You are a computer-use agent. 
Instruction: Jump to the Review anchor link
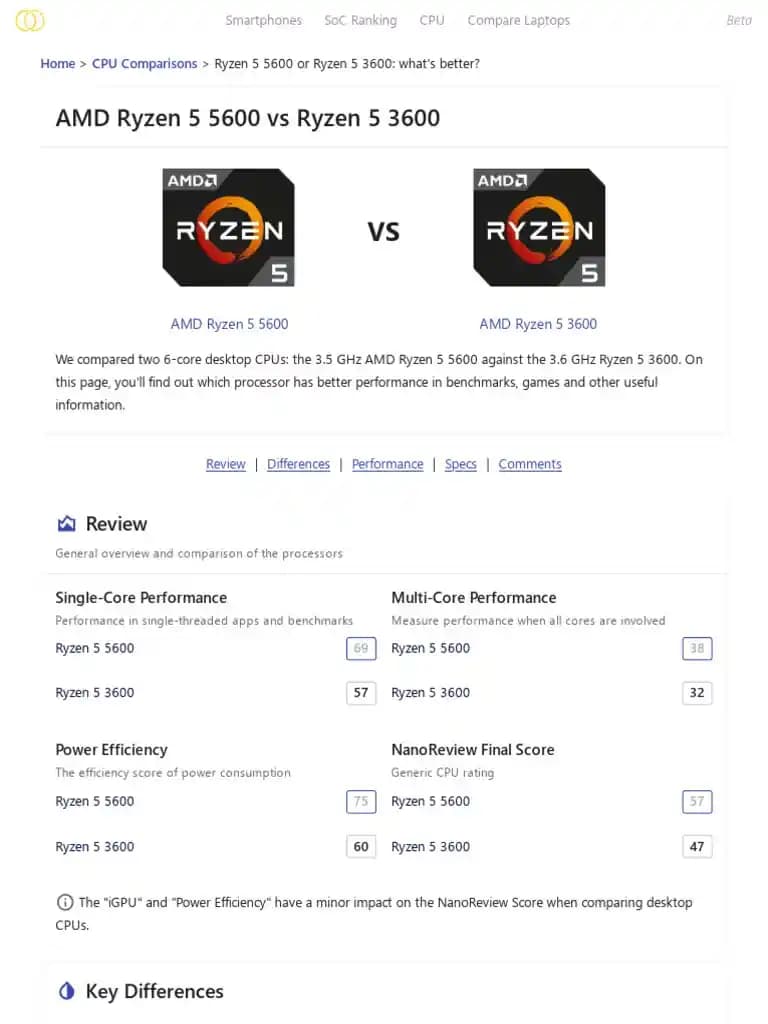(225, 464)
